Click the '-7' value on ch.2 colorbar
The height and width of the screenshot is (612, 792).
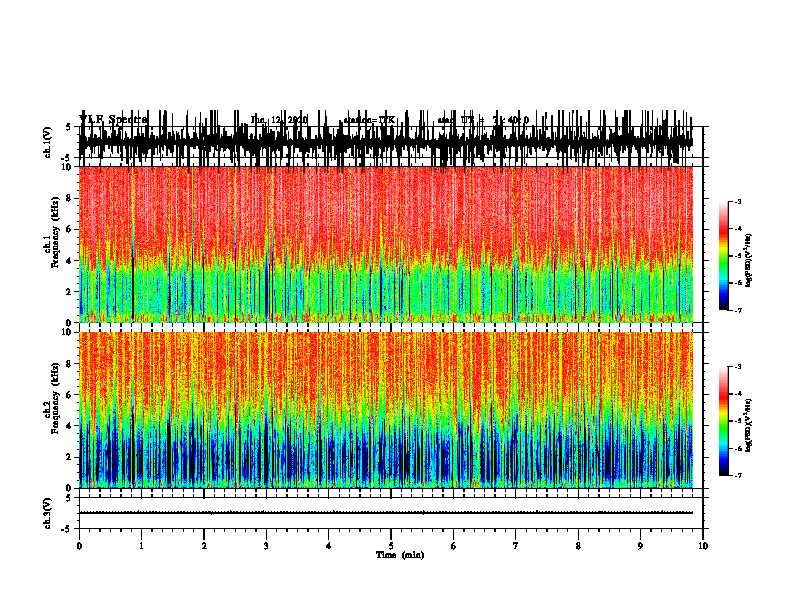coord(738,475)
